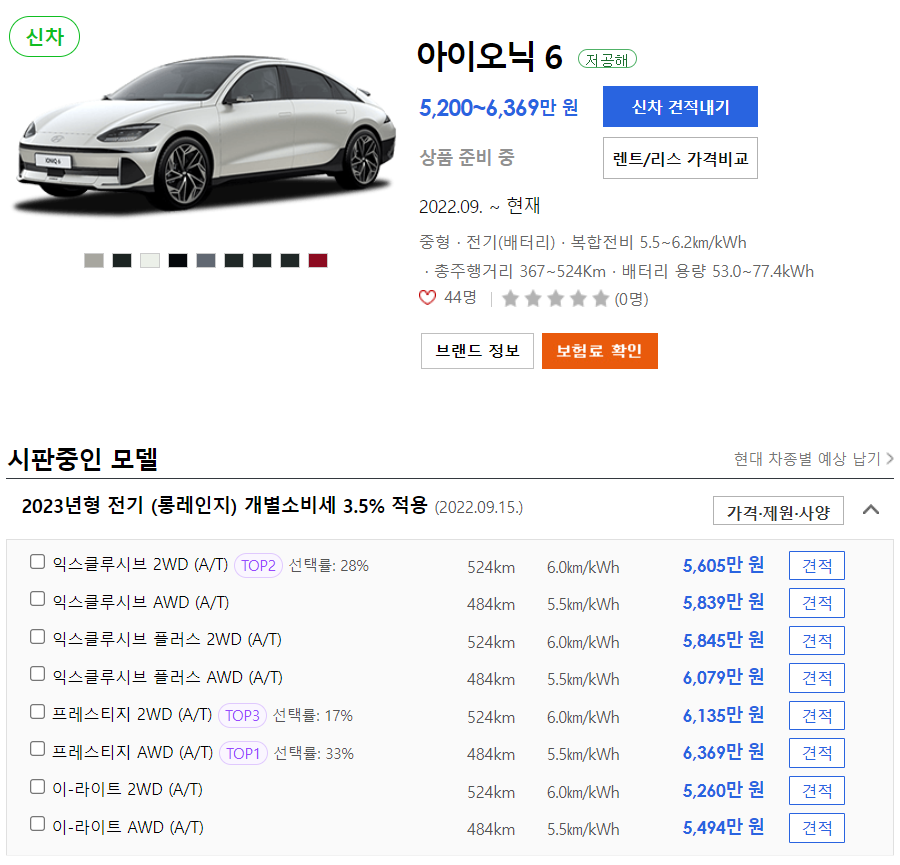Screen dimensions: 900x865
Task: Click the 저공해 low-emission badge
Action: tap(607, 60)
